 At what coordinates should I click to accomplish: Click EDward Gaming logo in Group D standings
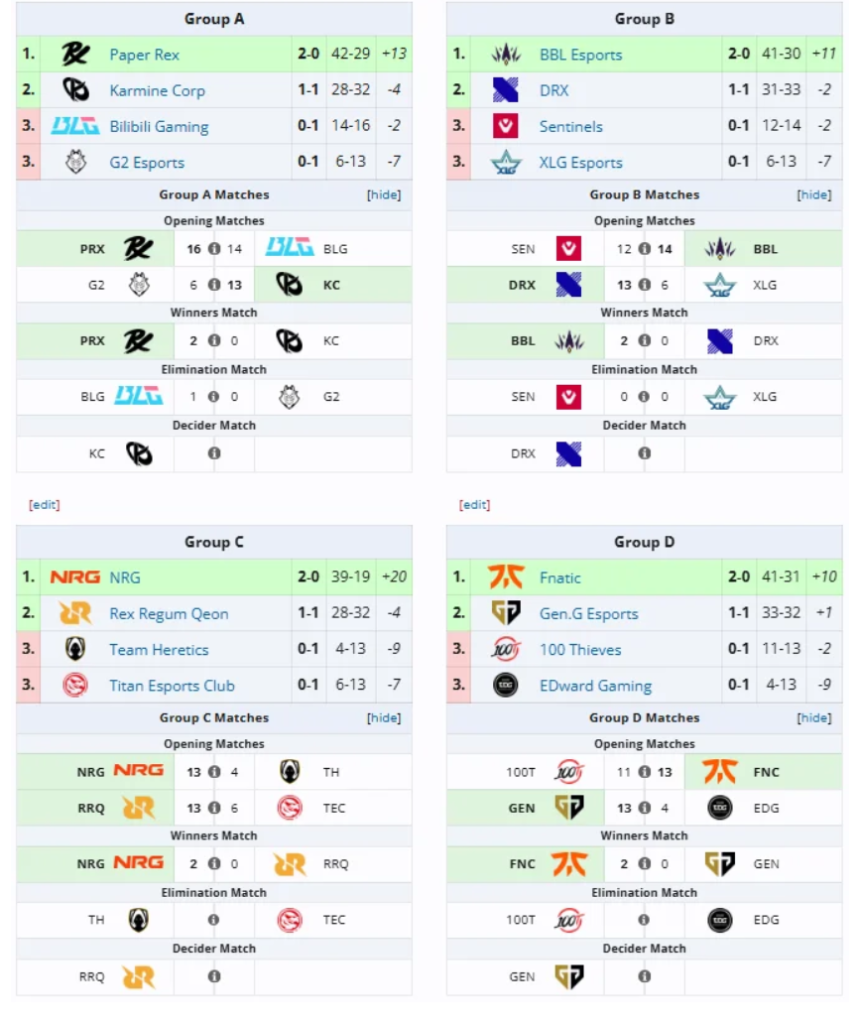point(505,685)
